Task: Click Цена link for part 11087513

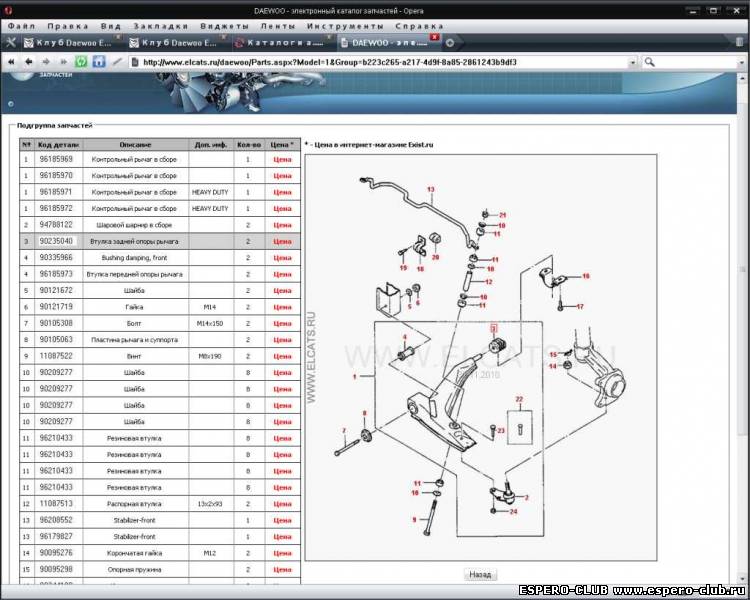Action: click(x=282, y=503)
